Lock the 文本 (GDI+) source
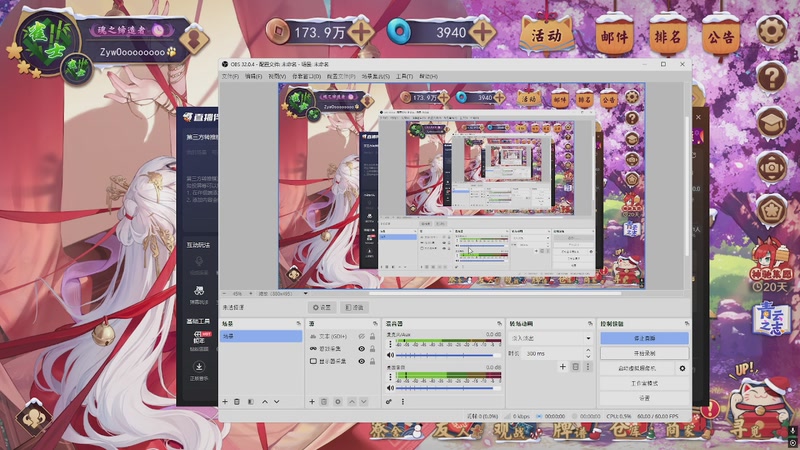 (x=372, y=336)
